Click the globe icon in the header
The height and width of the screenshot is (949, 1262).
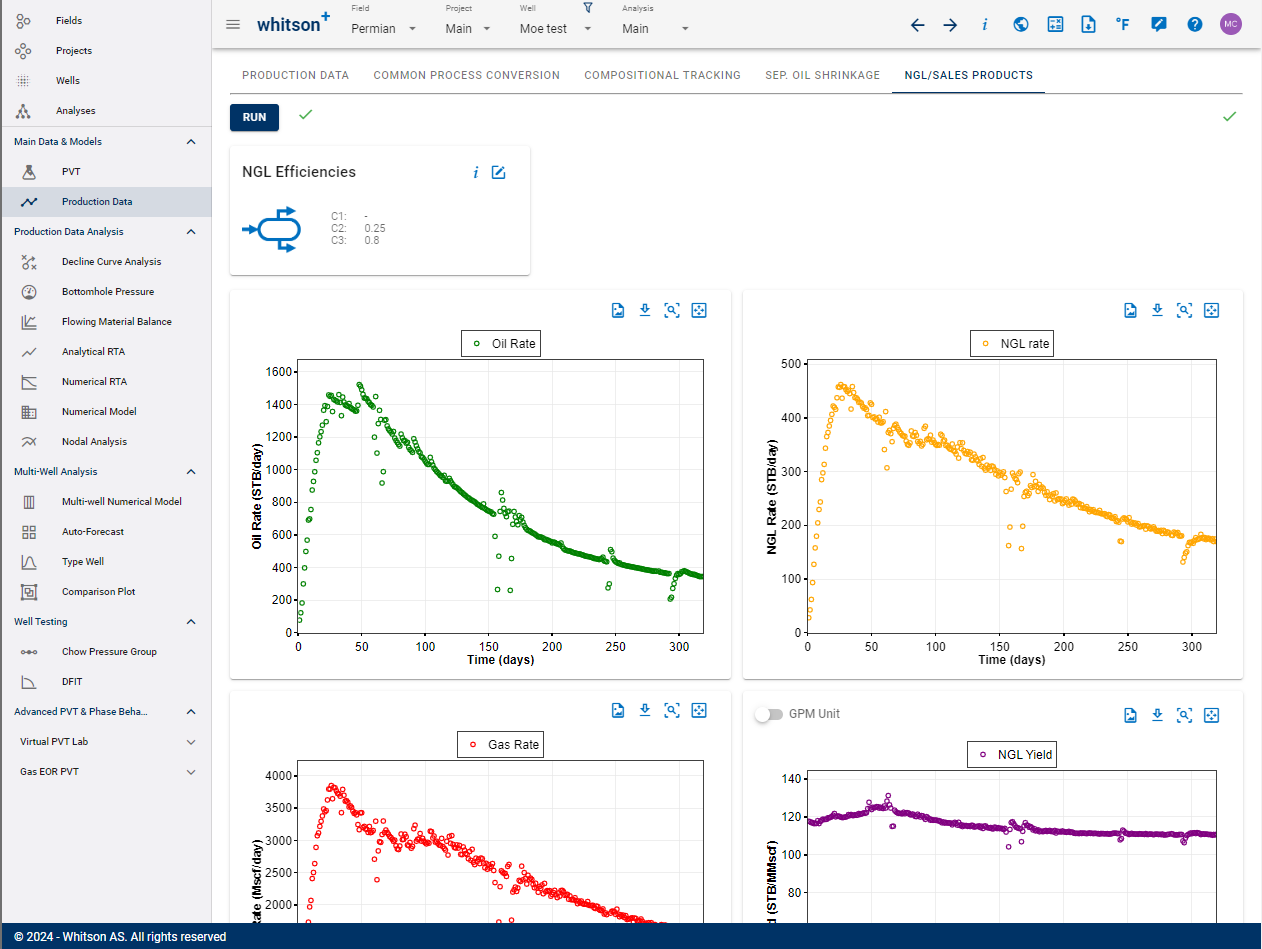coord(1020,25)
